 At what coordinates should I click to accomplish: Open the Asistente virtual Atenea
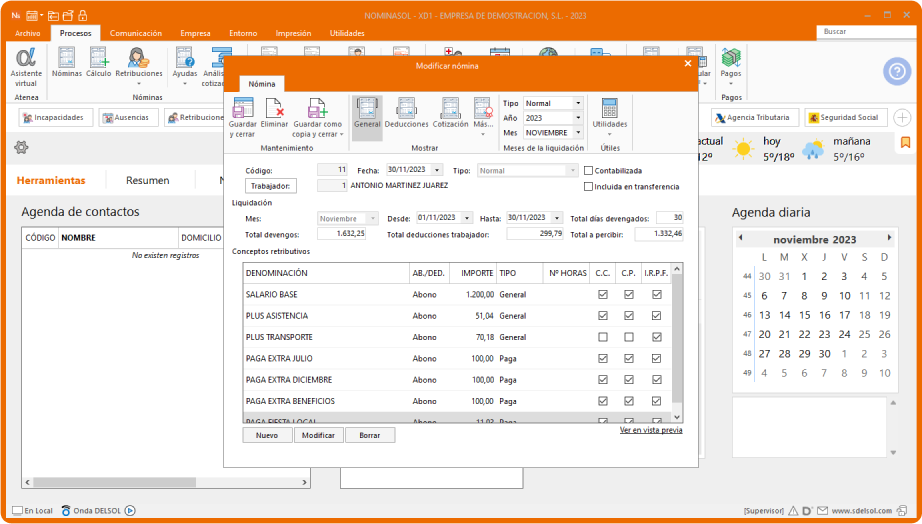pos(26,58)
